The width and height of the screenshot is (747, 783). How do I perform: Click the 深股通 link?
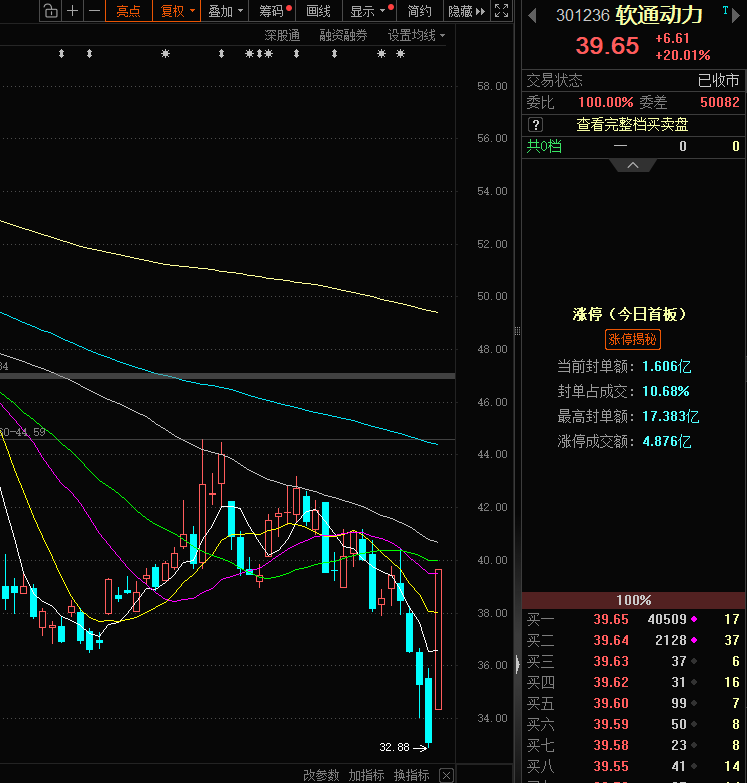click(x=282, y=35)
